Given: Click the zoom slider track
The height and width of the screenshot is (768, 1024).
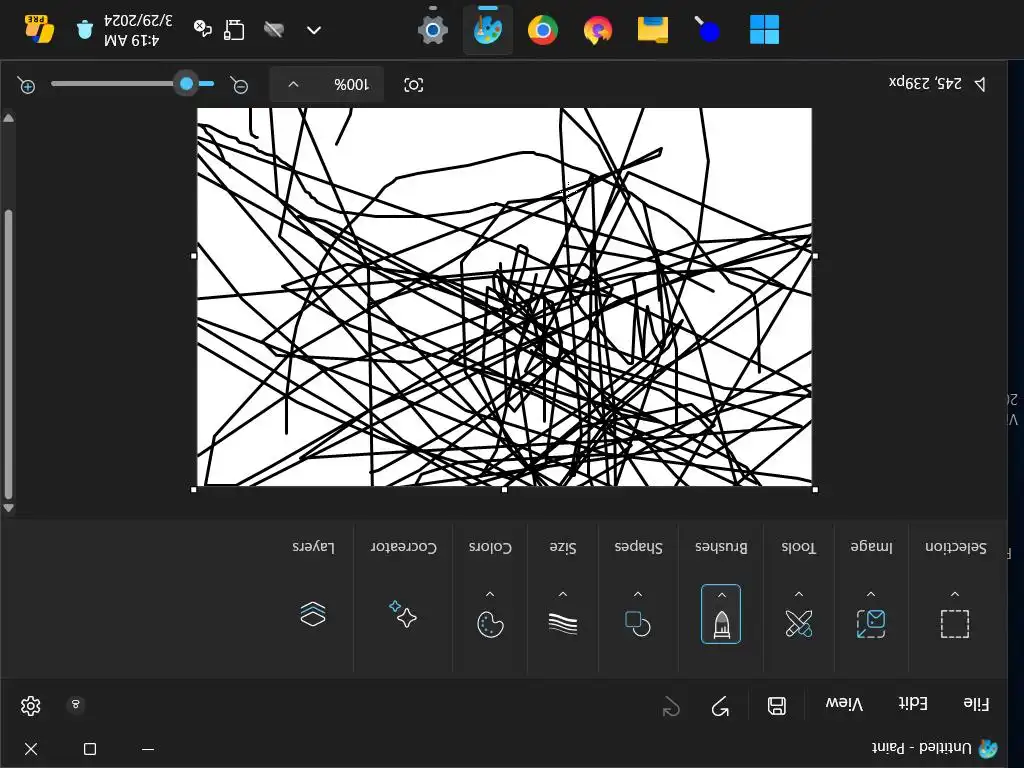Looking at the screenshot, I should coord(133,84).
